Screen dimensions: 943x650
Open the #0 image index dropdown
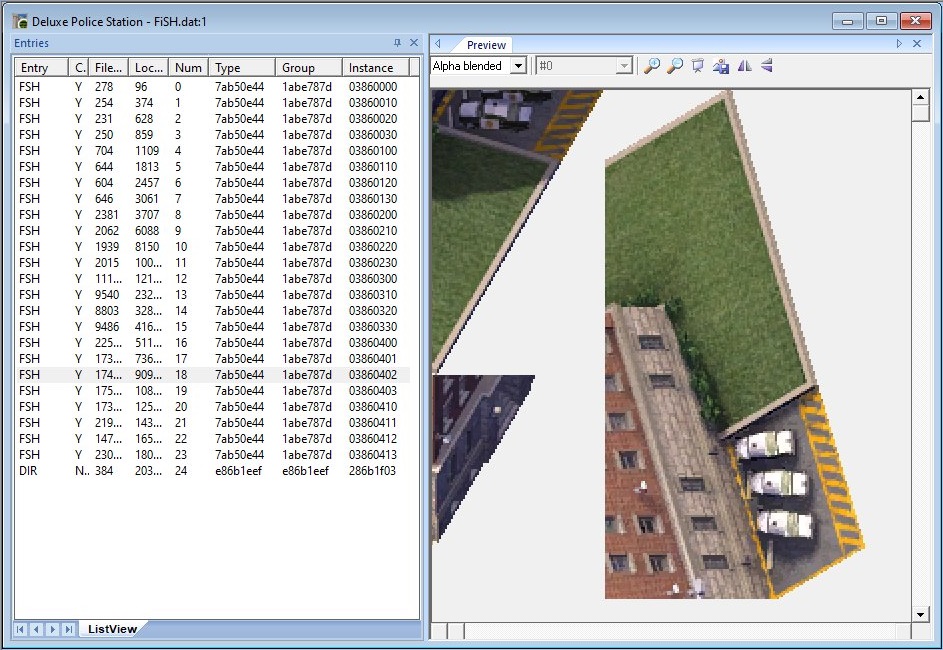624,66
